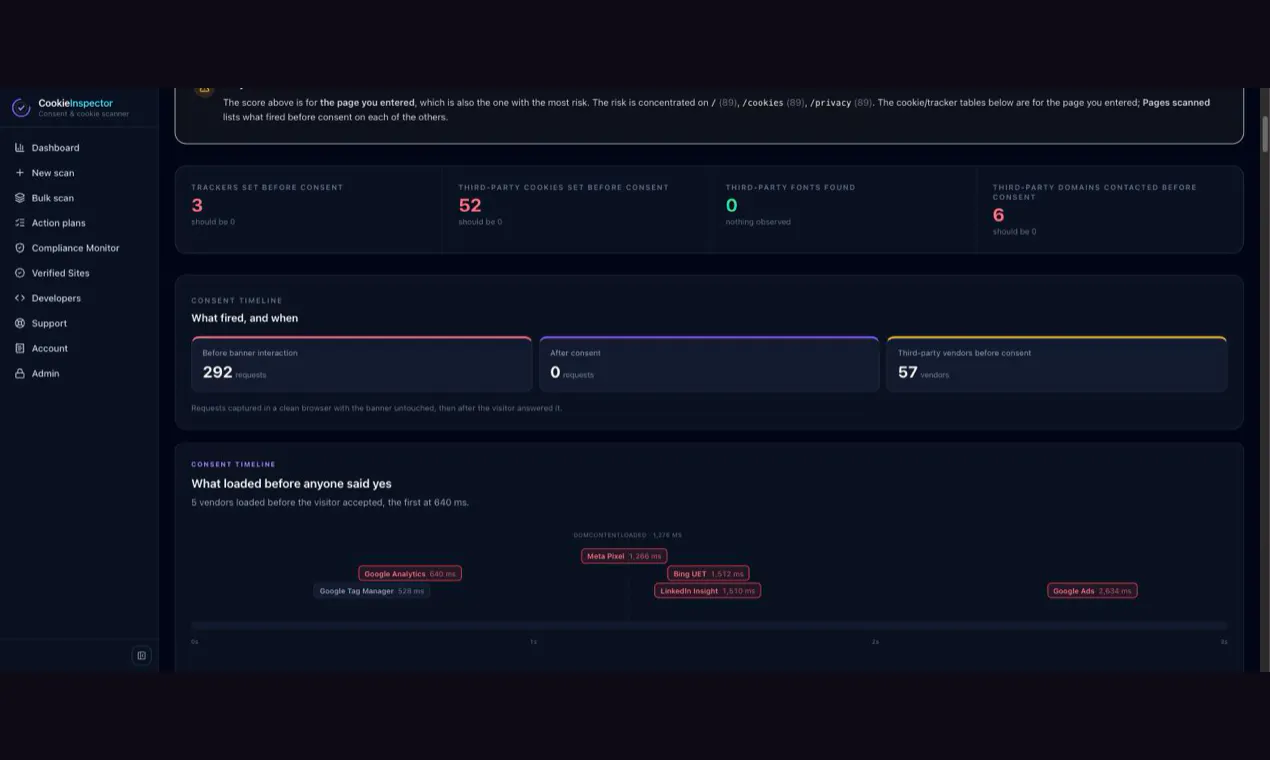Click the Compliance Monitor shield icon

click(20, 248)
